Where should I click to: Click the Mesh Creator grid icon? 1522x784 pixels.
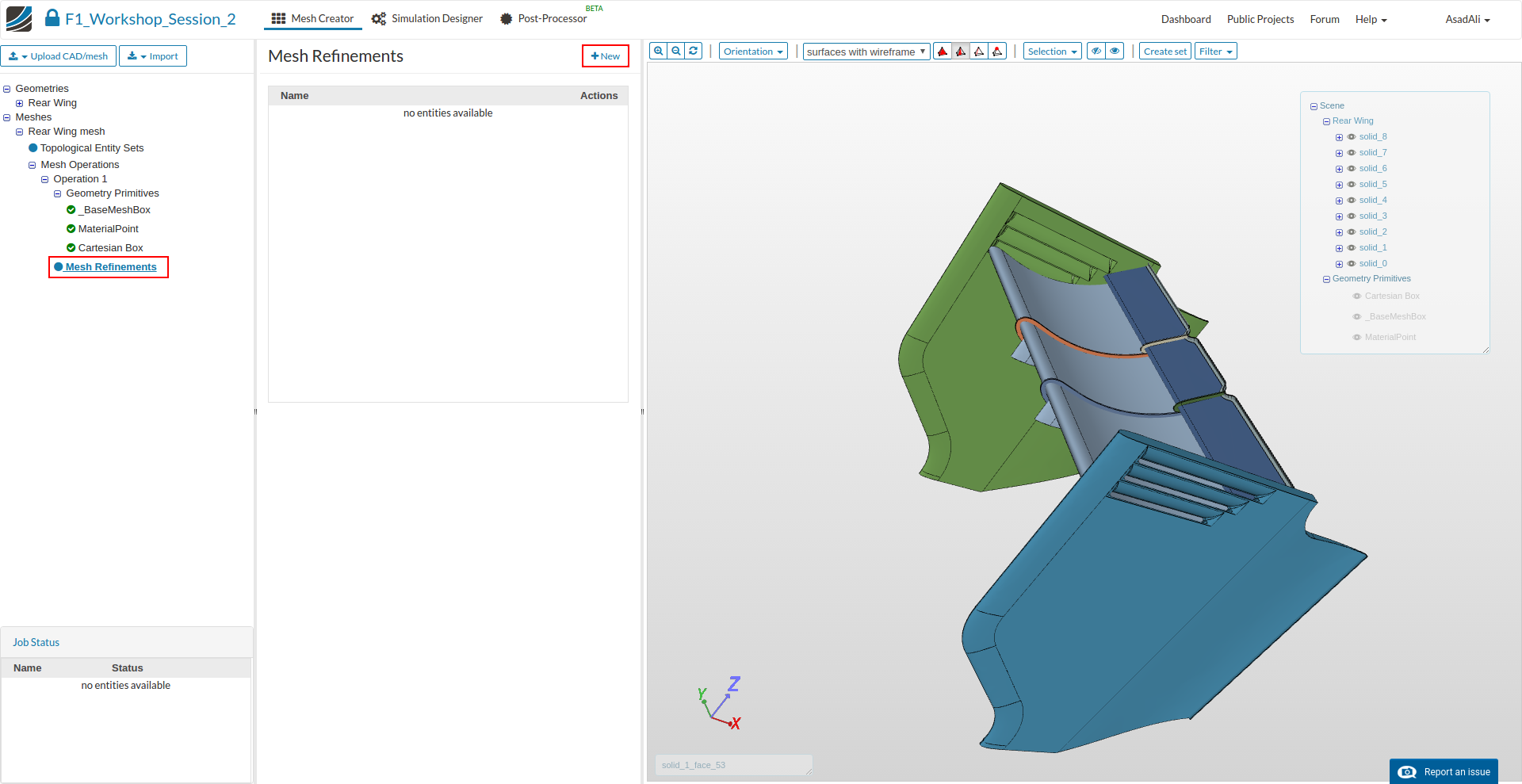tap(278, 18)
